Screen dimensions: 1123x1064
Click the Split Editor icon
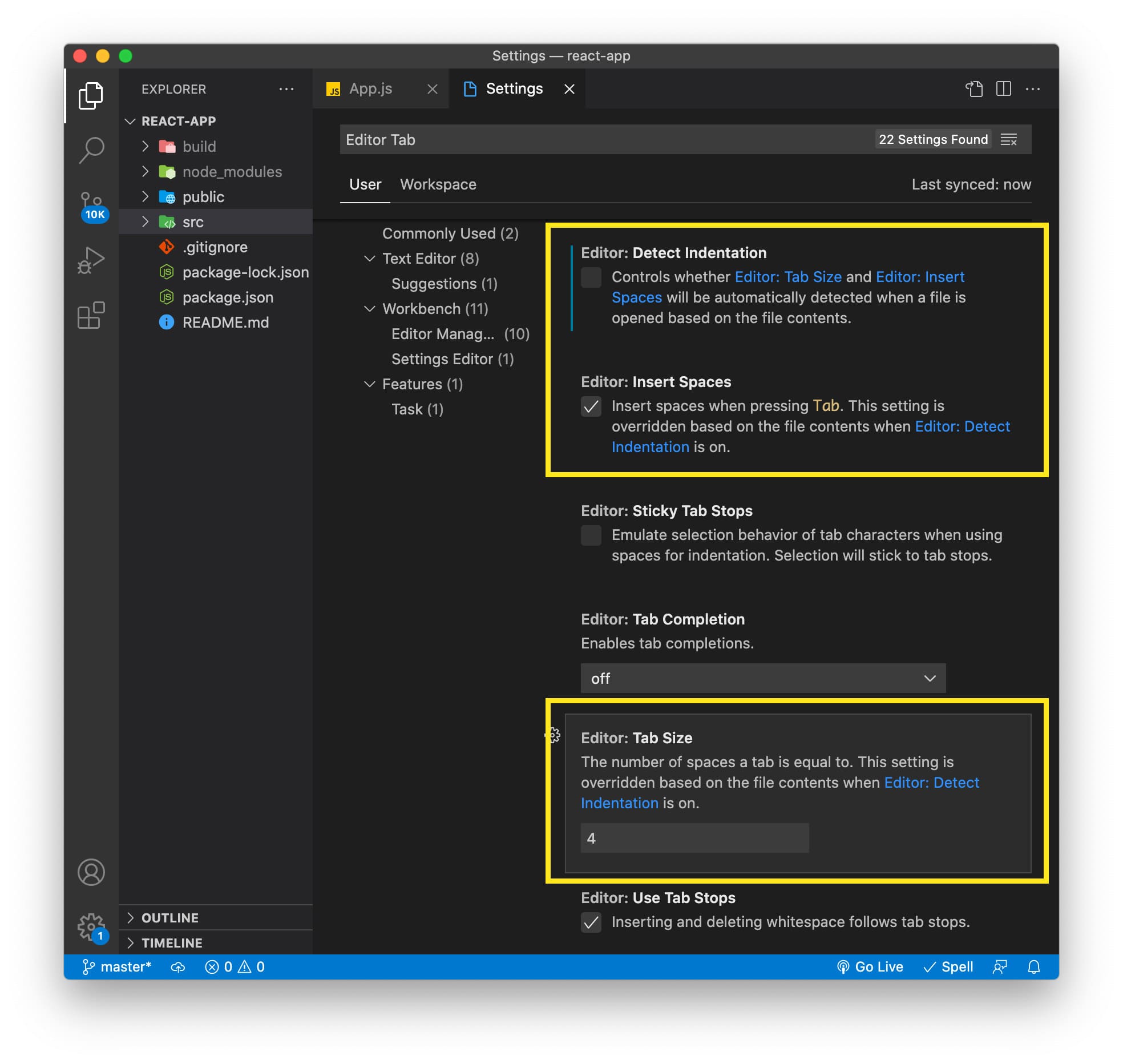coord(1004,89)
